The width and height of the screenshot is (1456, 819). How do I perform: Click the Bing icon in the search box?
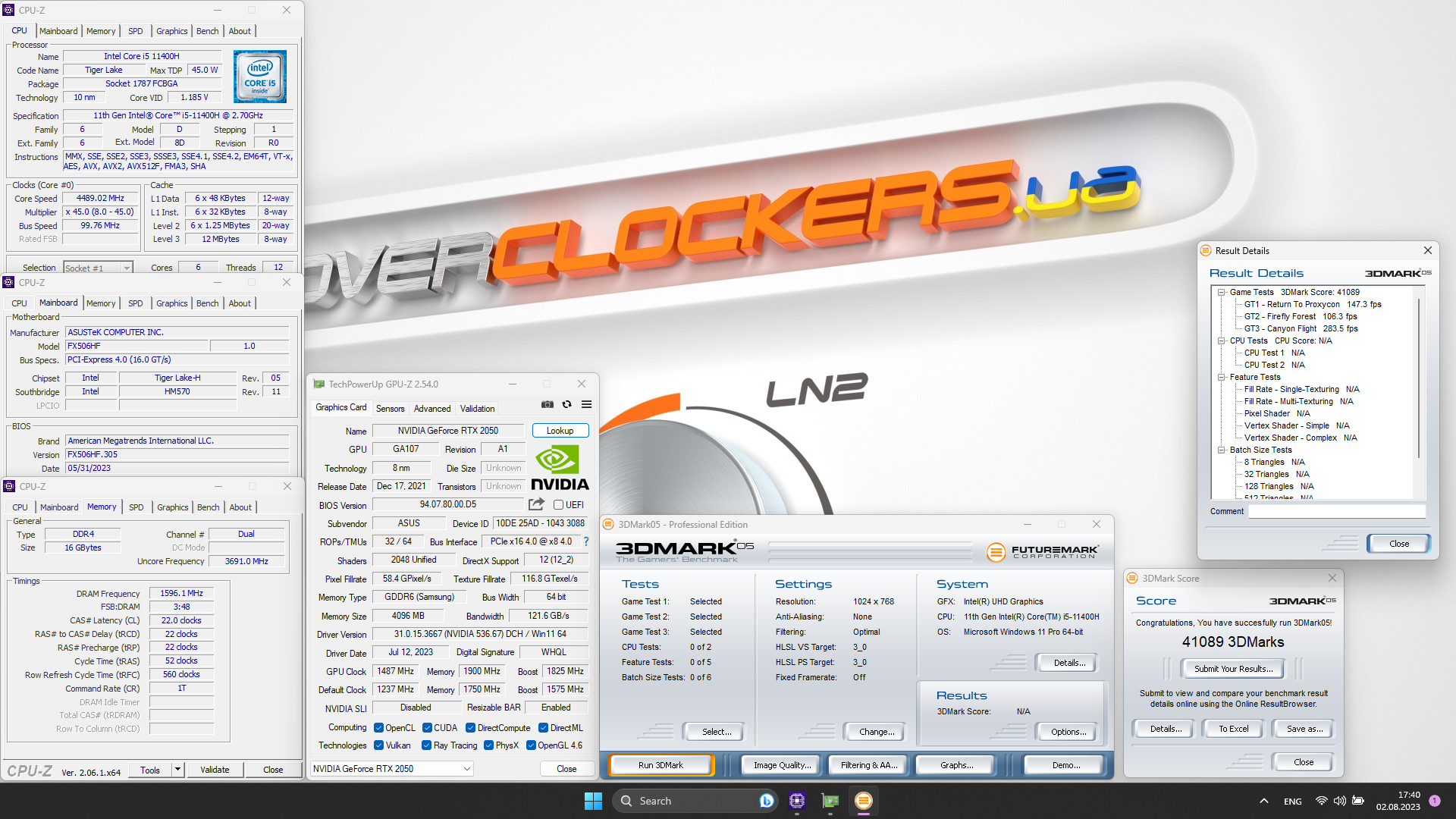click(766, 801)
